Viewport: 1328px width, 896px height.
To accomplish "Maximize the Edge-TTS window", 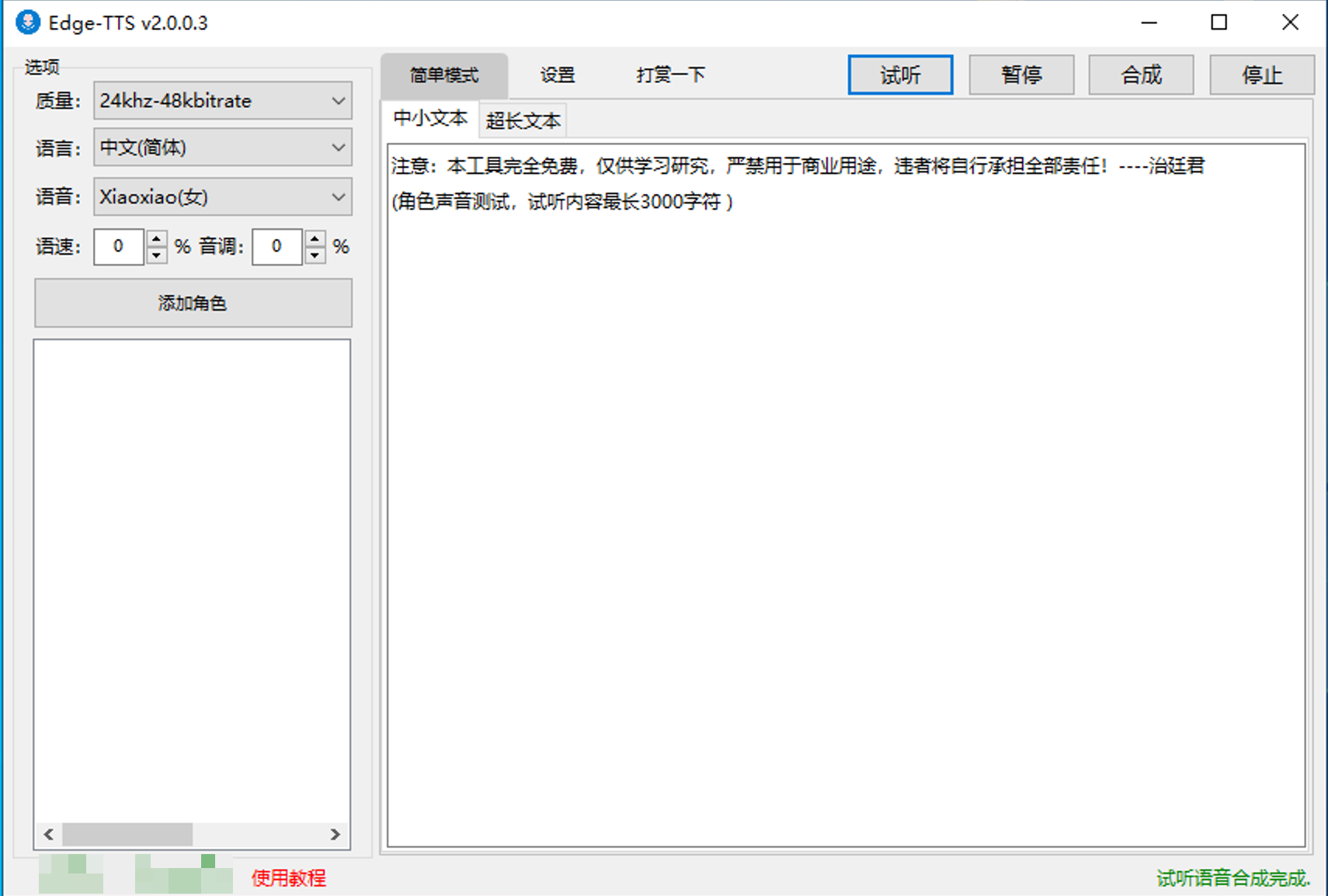I will pyautogui.click(x=1219, y=23).
